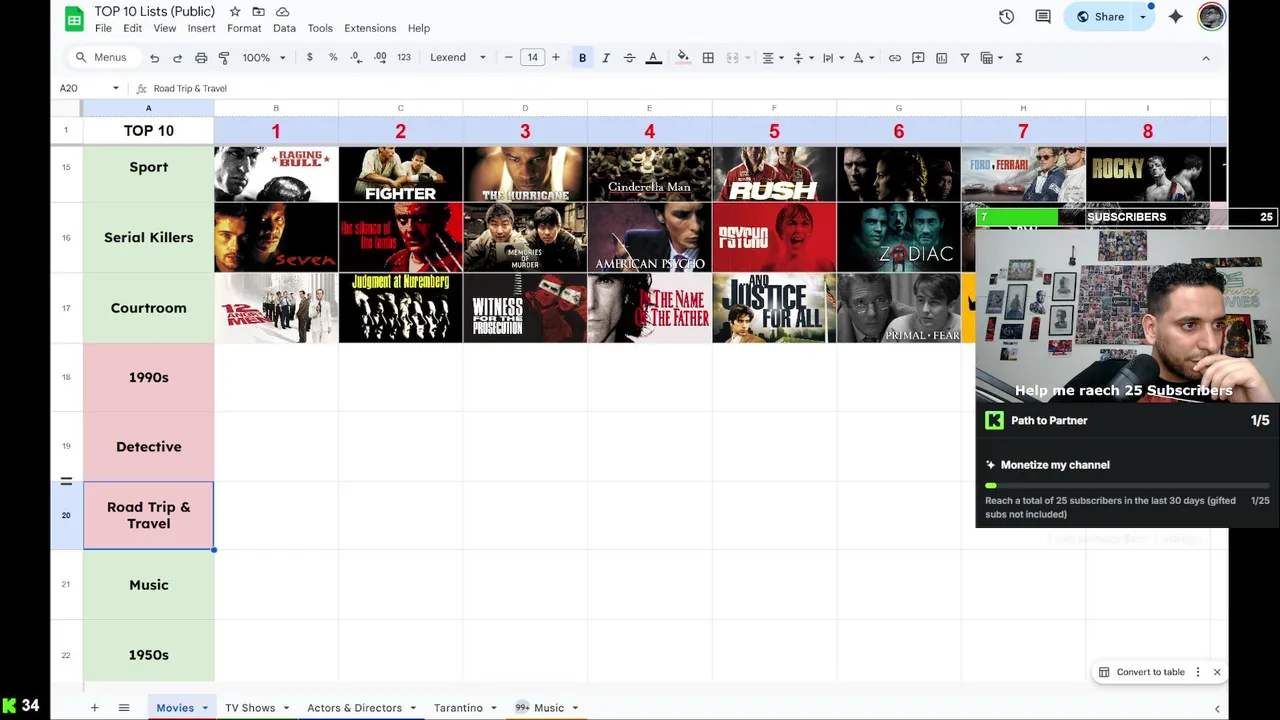Apply currency format with dollar icon
The width and height of the screenshot is (1280, 720).
tap(309, 58)
